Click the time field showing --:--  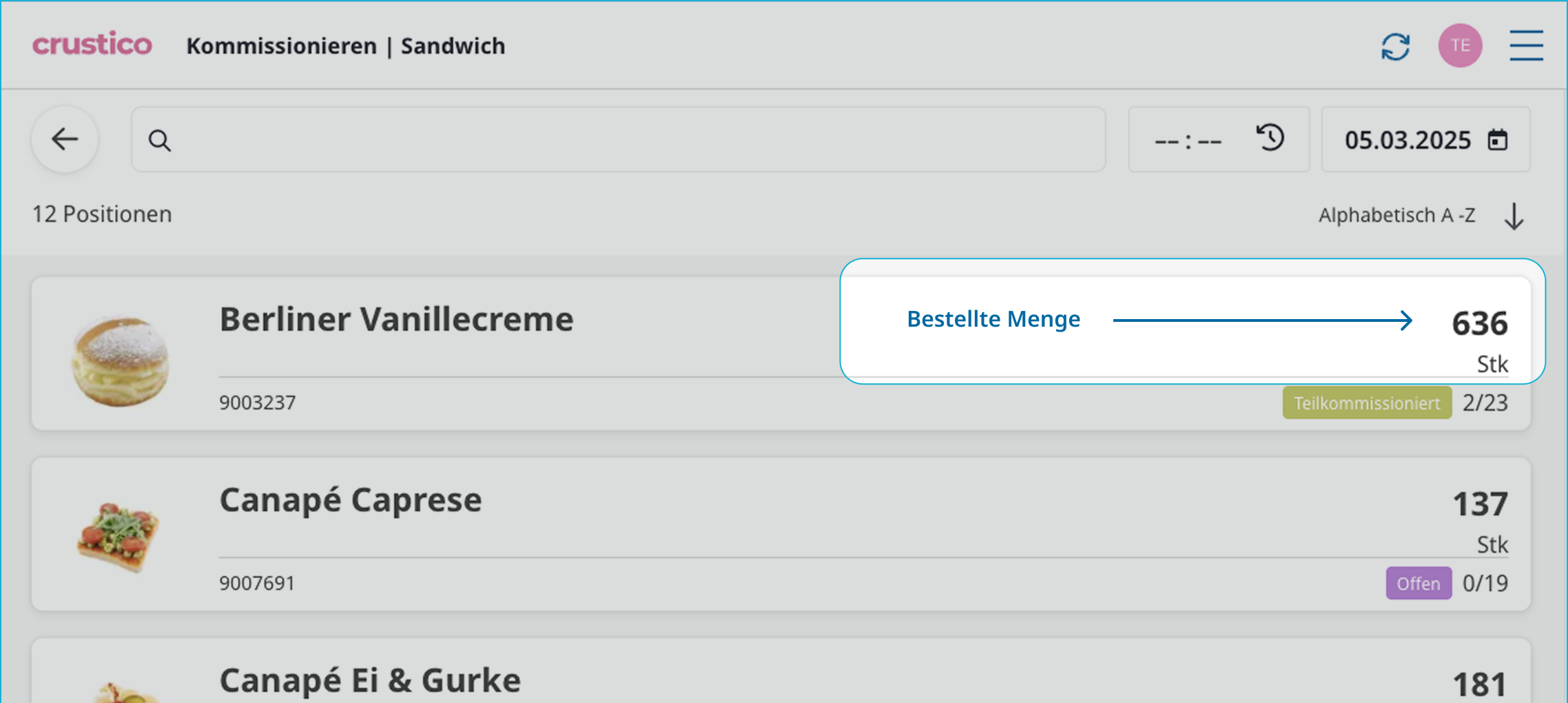[1188, 141]
